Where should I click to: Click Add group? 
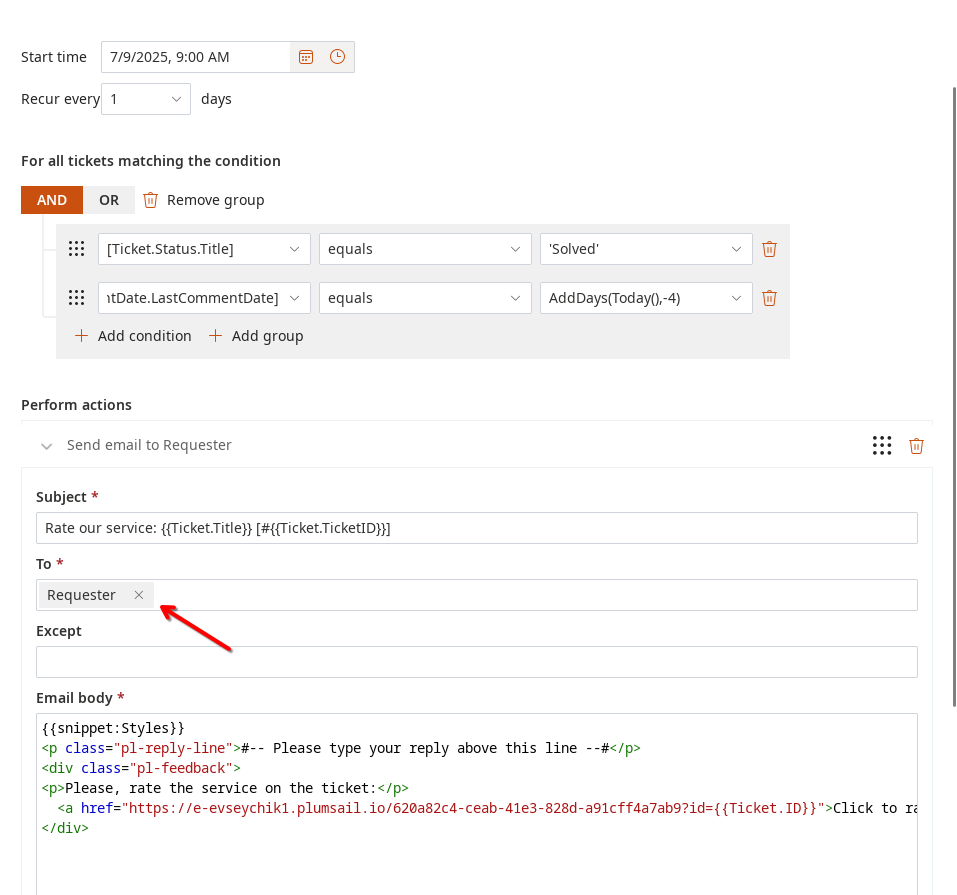257,336
